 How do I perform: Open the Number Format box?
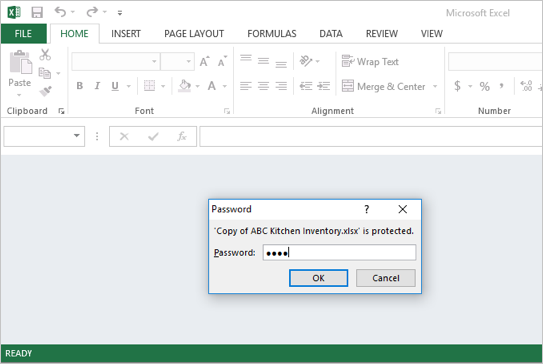[495, 62]
